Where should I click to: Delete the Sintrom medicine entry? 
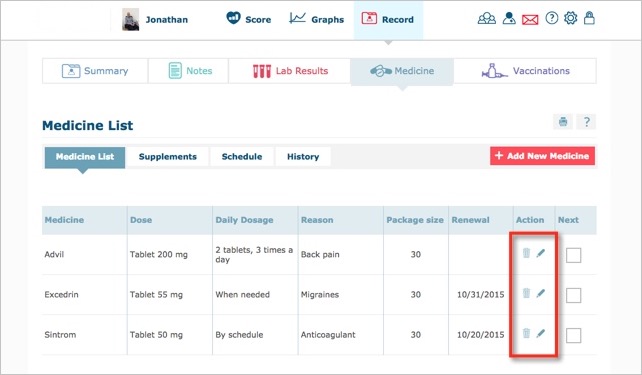click(x=527, y=333)
